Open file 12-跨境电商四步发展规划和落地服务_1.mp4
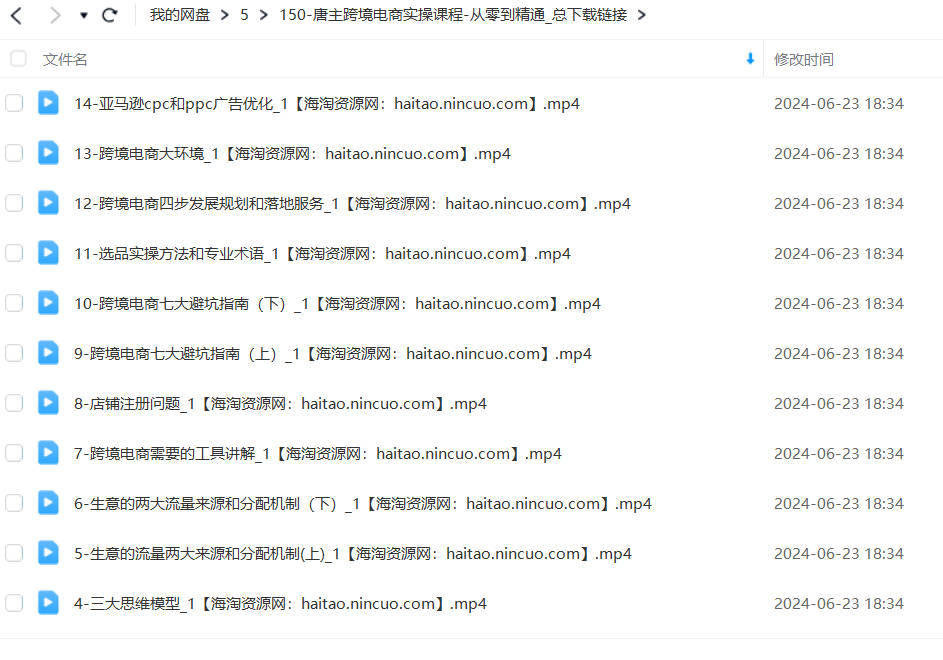Viewport: 943px width, 660px height. (x=352, y=203)
